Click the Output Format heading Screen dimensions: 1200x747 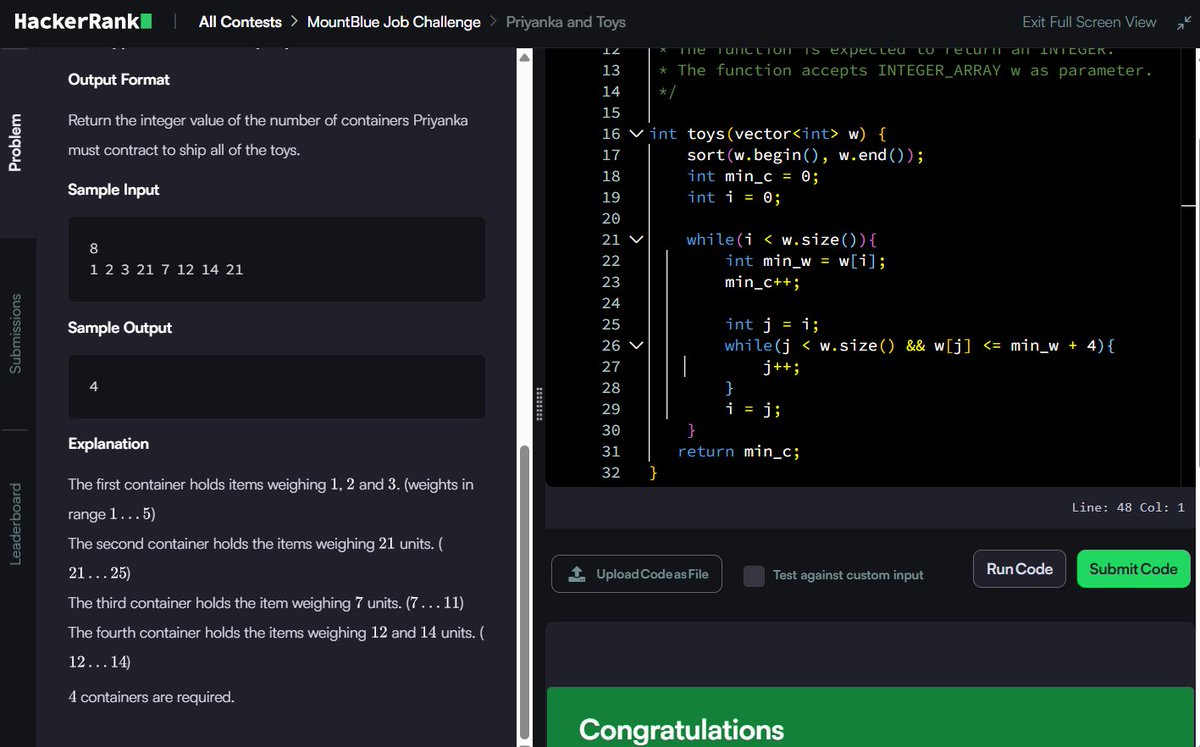click(x=119, y=80)
